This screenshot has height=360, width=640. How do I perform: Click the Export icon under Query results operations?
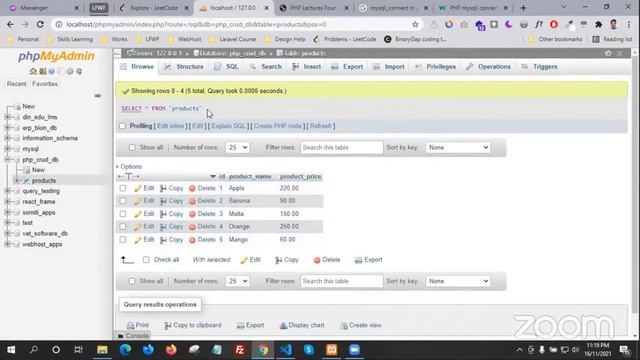tap(240, 325)
